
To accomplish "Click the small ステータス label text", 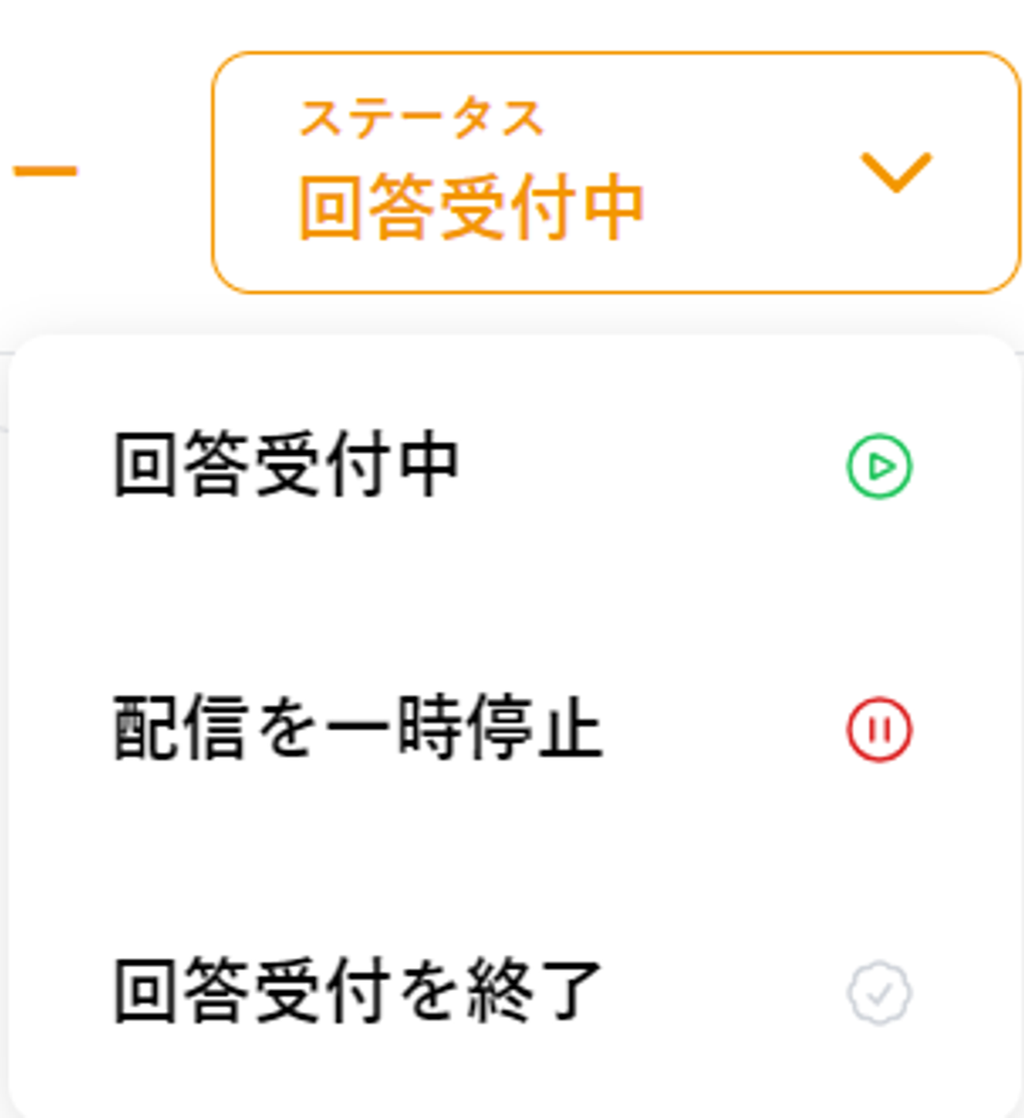I will [x=420, y=119].
